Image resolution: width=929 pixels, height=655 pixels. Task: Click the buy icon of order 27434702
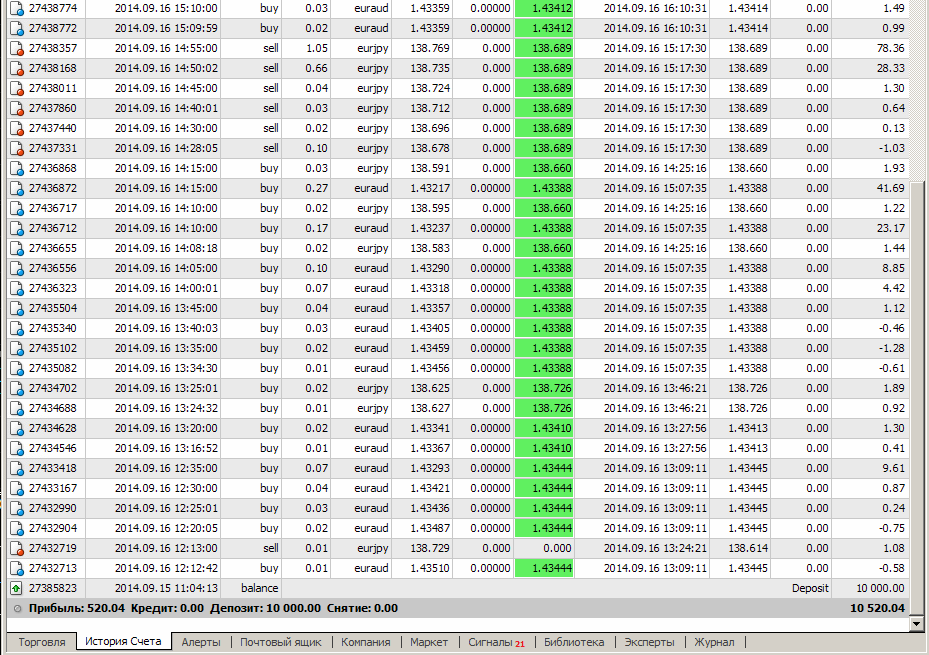point(17,389)
